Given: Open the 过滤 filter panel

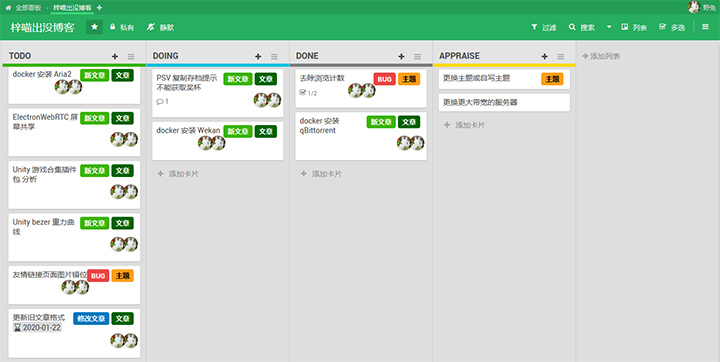Looking at the screenshot, I should (544, 27).
